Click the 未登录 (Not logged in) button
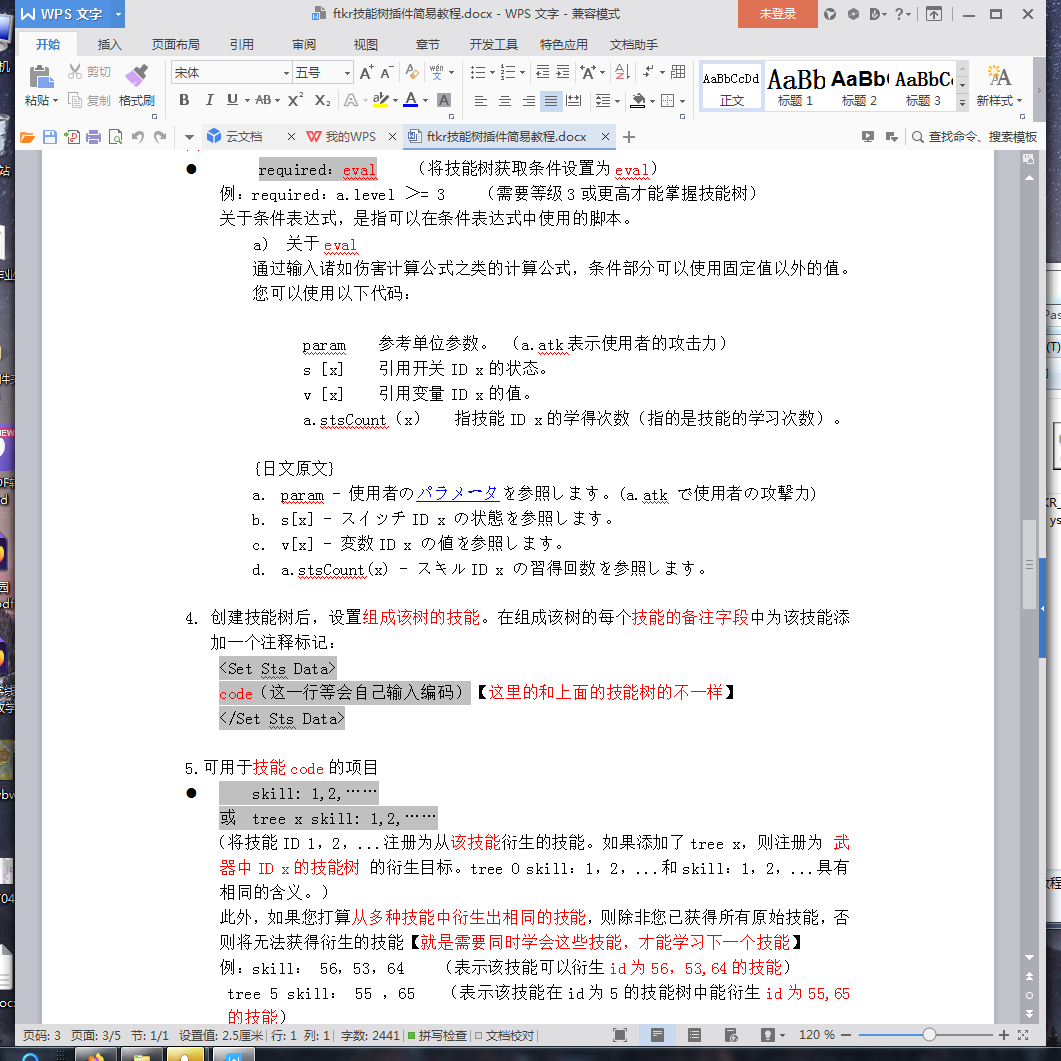Image resolution: width=1061 pixels, height=1061 pixels. click(777, 14)
